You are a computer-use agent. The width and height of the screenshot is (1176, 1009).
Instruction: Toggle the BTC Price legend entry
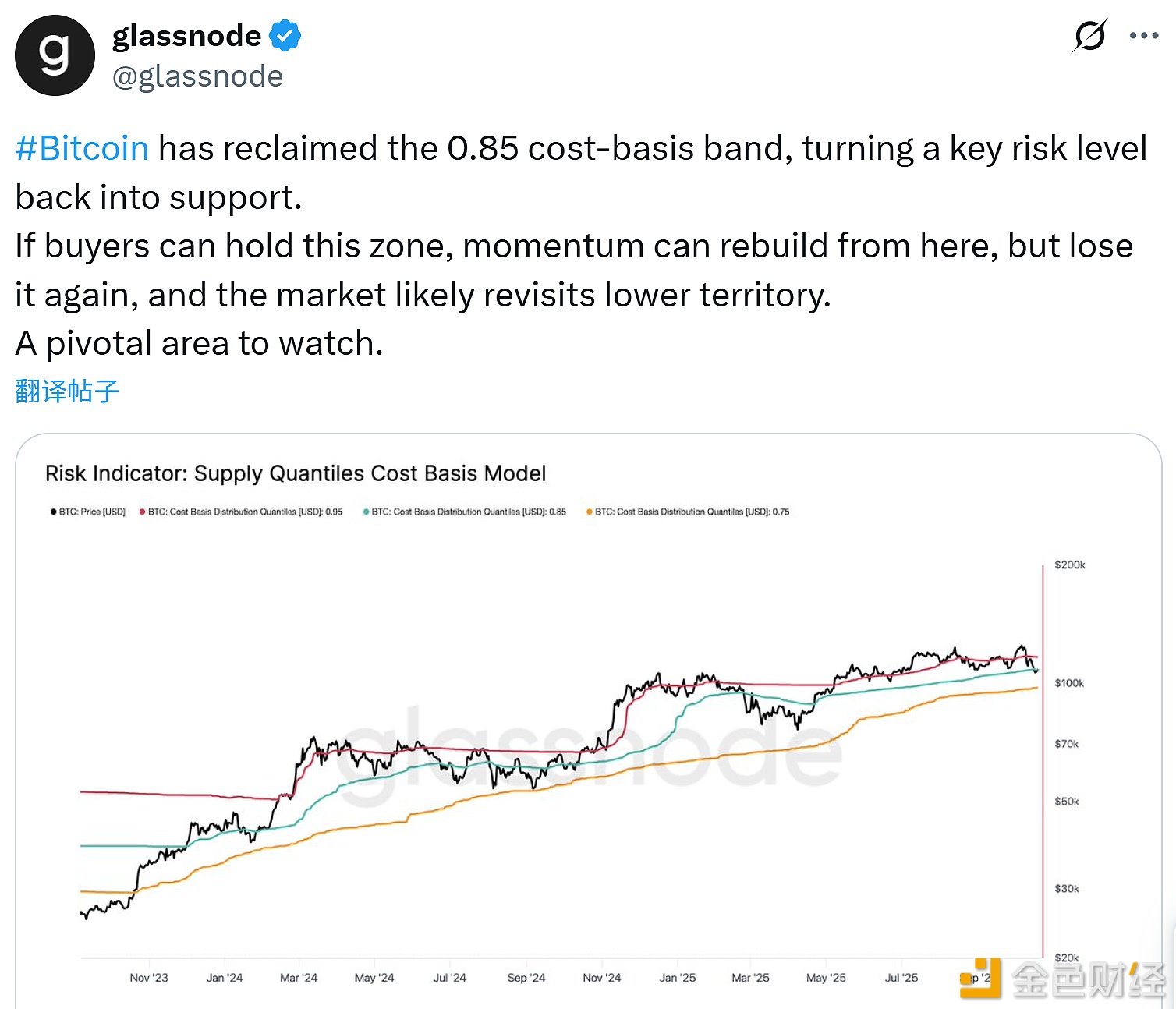pos(92,512)
